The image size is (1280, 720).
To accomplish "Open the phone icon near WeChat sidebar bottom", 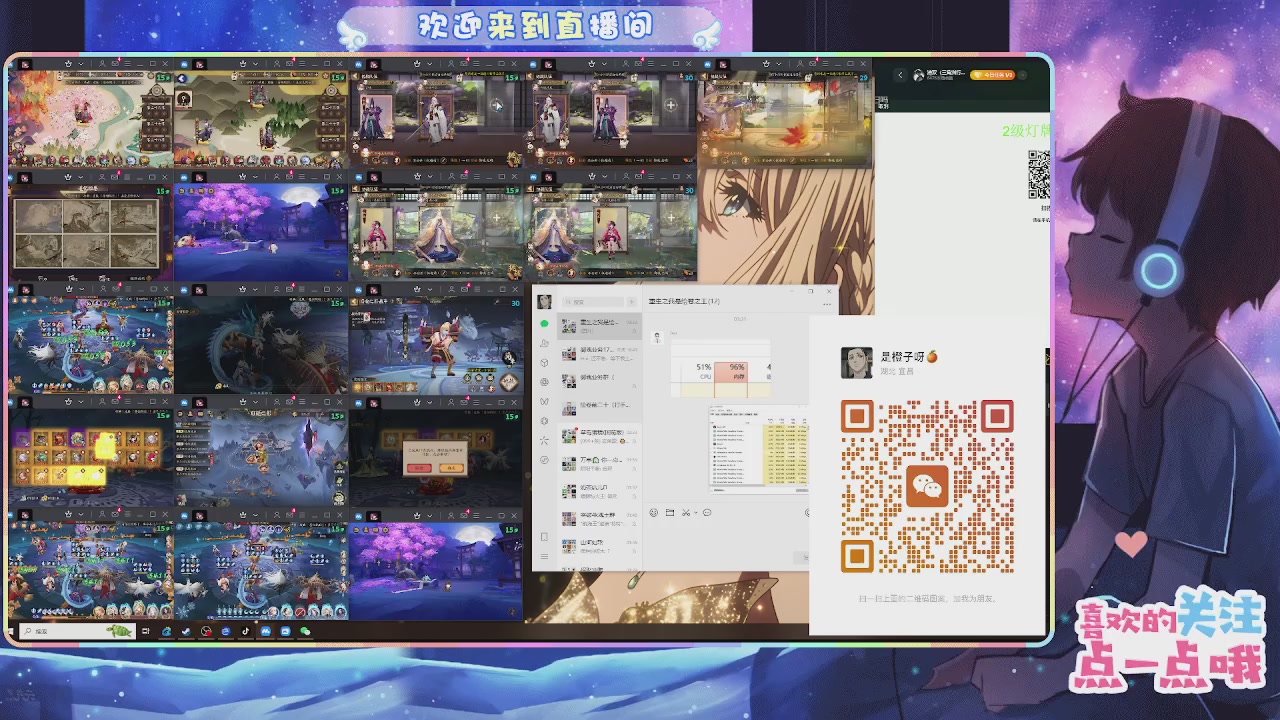I will [x=545, y=537].
